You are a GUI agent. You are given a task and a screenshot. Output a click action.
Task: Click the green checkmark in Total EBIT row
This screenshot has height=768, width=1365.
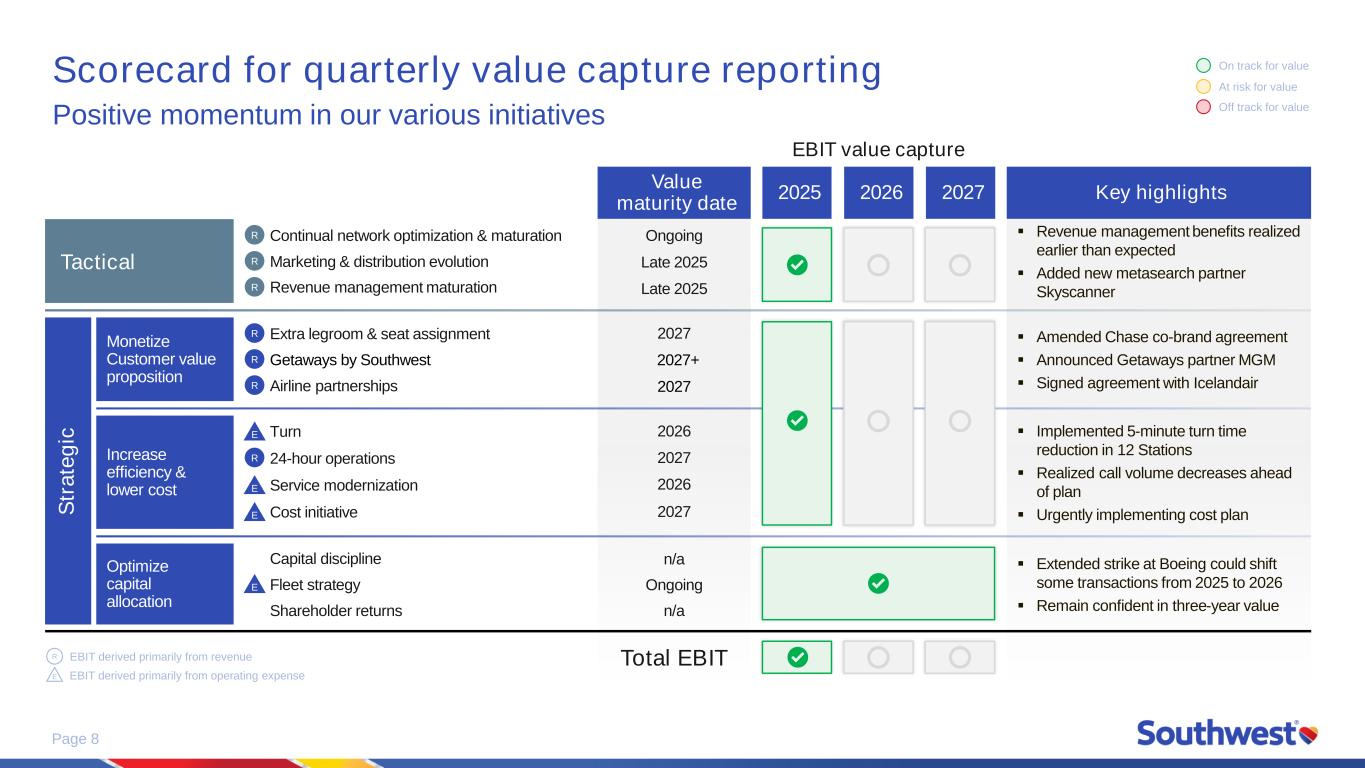(797, 657)
